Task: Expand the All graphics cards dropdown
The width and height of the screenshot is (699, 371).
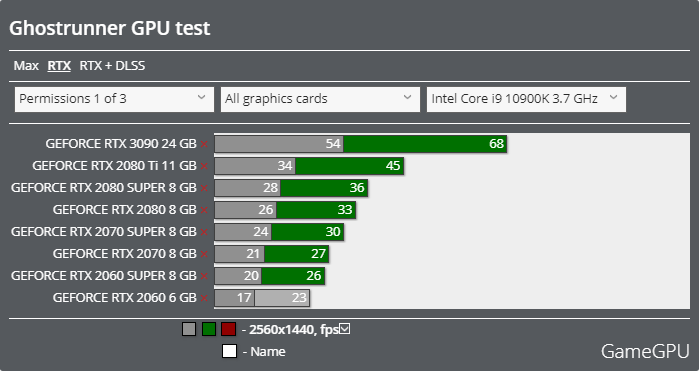Action: coord(320,99)
